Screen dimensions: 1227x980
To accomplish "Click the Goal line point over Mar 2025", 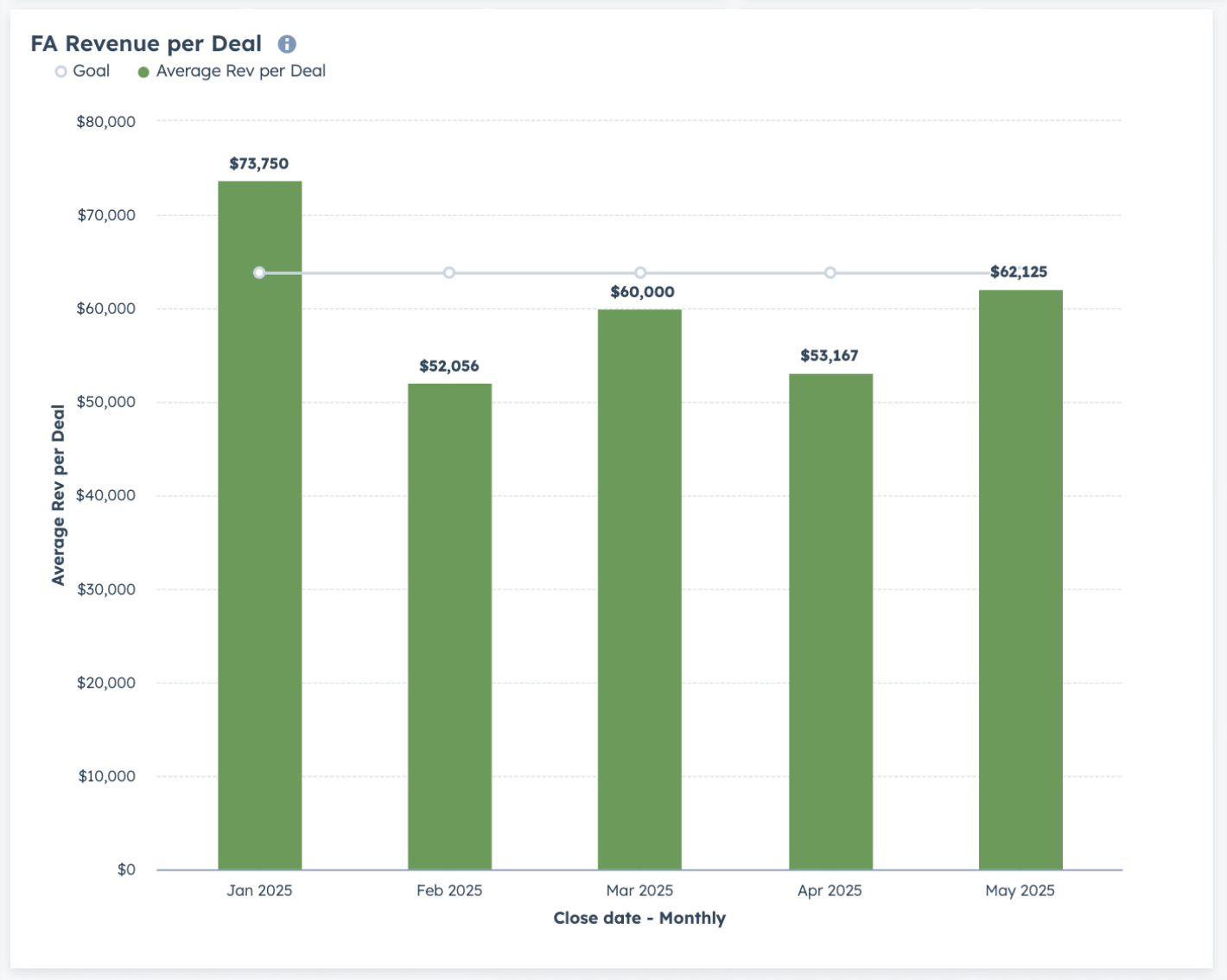I will [x=640, y=273].
